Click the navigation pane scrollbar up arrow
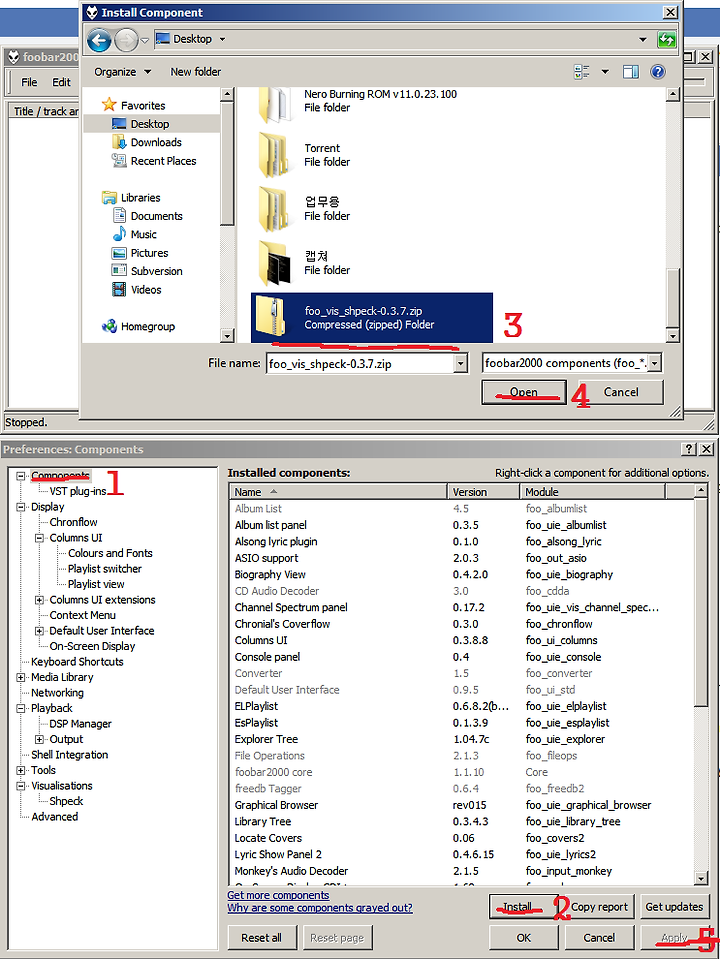This screenshot has width=720, height=959. coord(227,94)
